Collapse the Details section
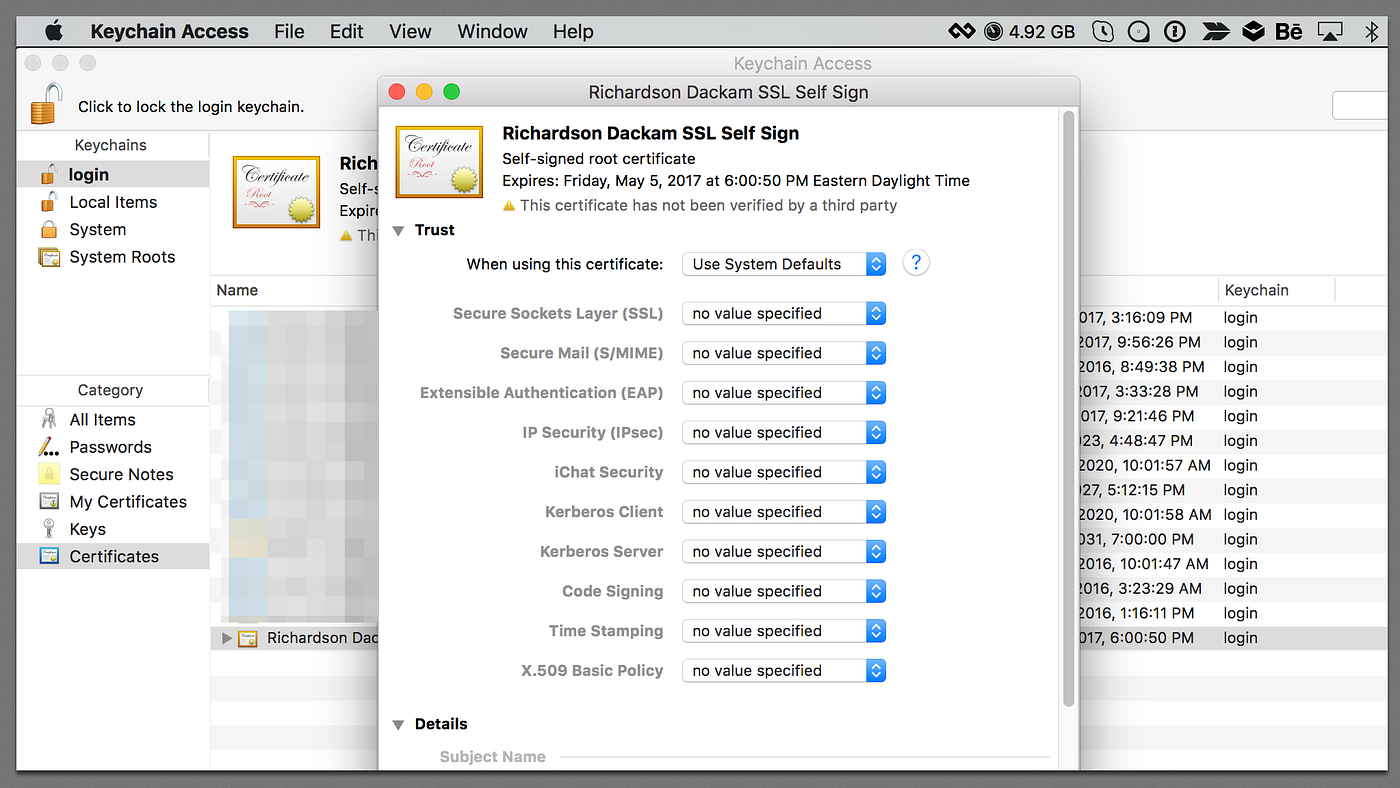 [398, 724]
